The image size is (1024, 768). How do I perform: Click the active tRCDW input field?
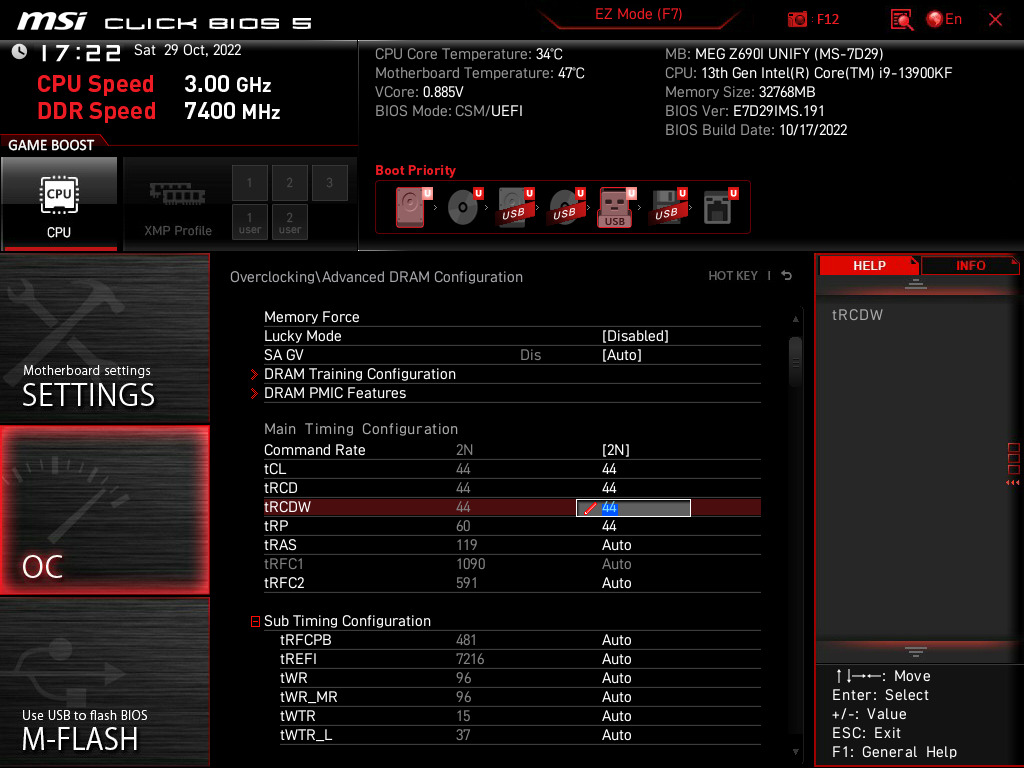(633, 508)
